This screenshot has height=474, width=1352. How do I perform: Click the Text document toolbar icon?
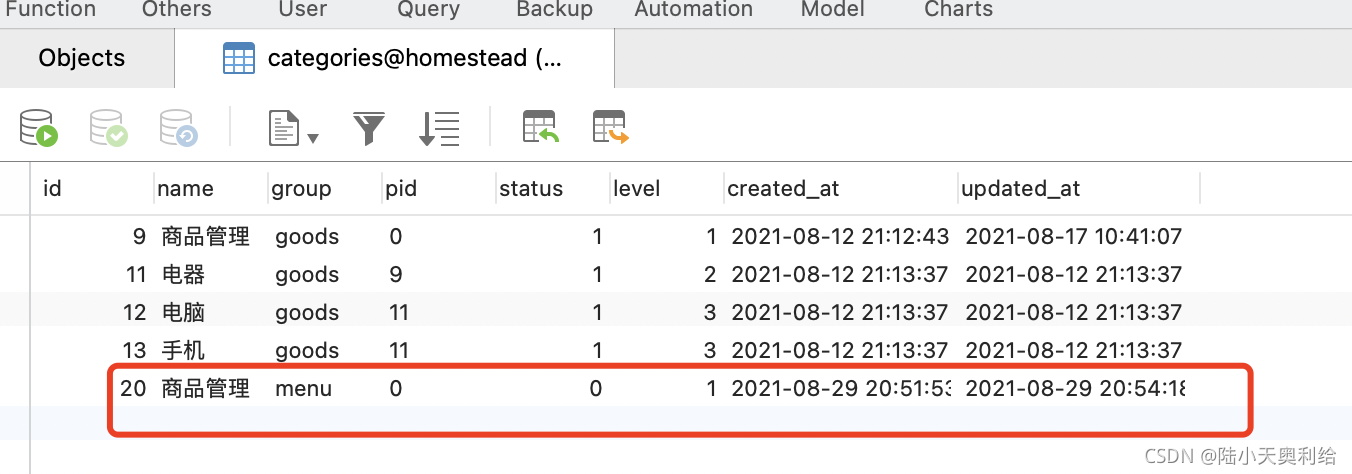284,128
